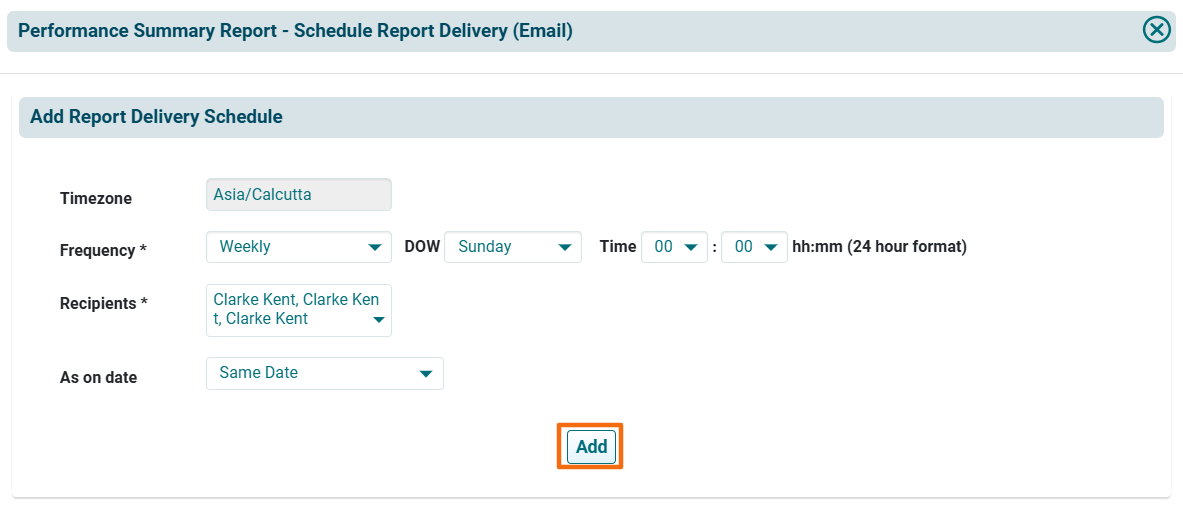Image resolution: width=1183 pixels, height=507 pixels.
Task: Click the Performance Summary Report title bar
Action: tap(295, 31)
